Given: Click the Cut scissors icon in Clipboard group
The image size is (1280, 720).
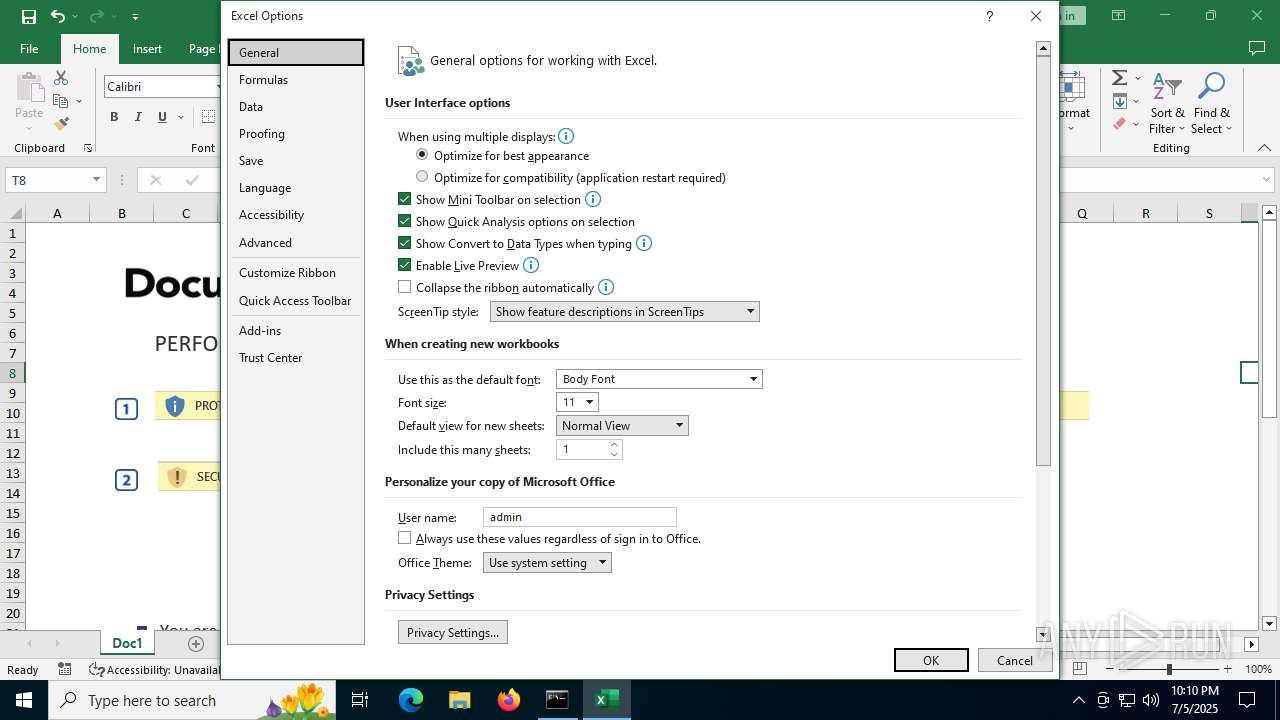Looking at the screenshot, I should coord(61,78).
